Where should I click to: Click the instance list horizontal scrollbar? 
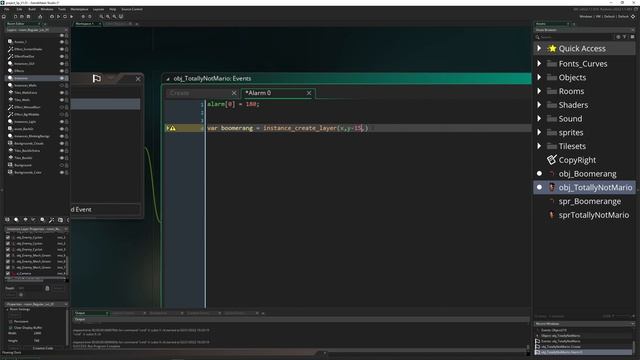24,280
